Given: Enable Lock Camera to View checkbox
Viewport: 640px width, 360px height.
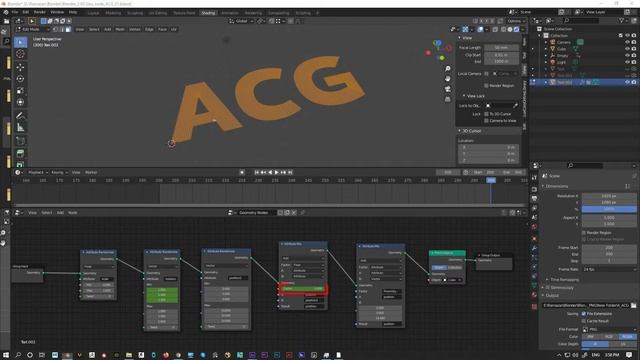Looking at the screenshot, I should click(486, 120).
